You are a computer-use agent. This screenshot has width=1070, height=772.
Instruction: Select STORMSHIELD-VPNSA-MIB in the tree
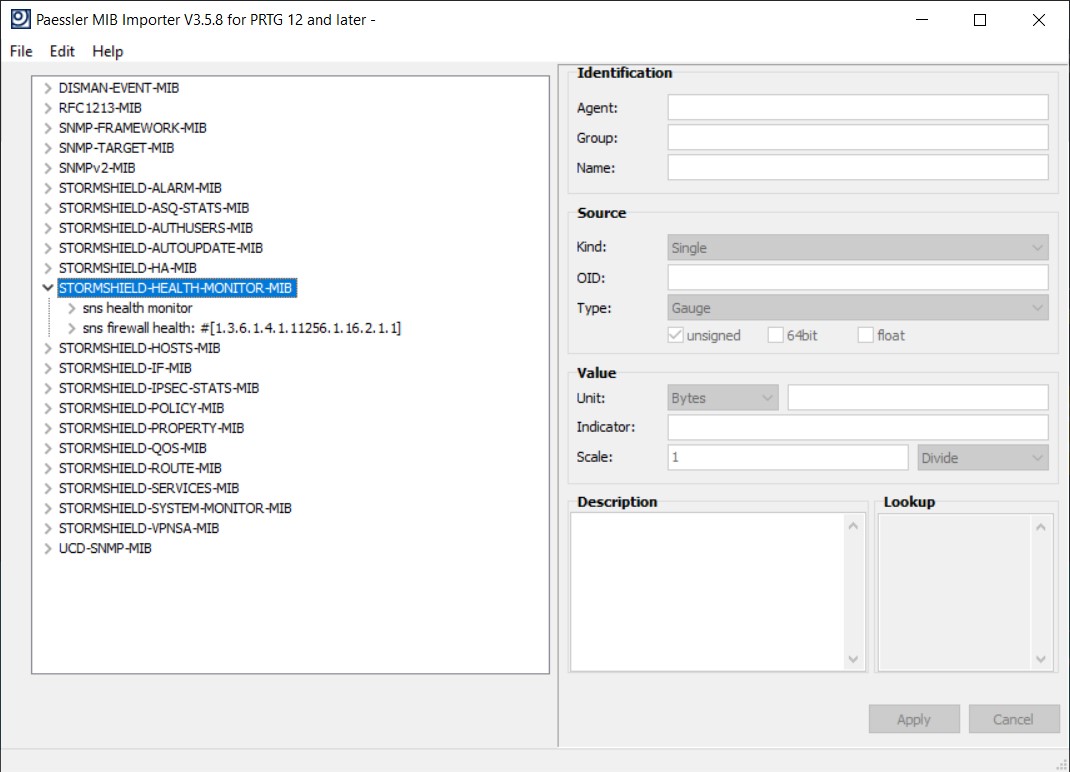click(x=138, y=528)
